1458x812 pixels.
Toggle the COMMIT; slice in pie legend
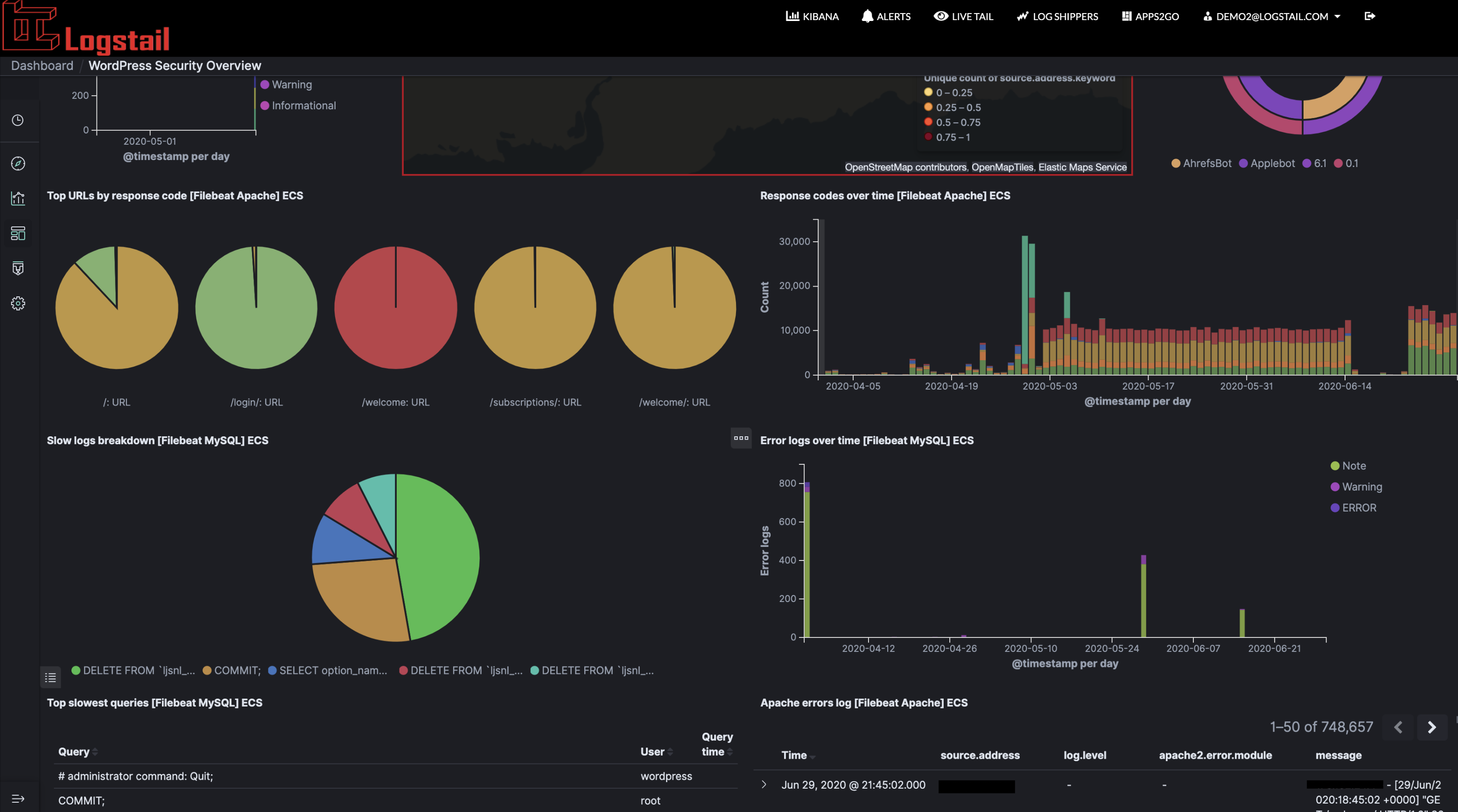237,671
